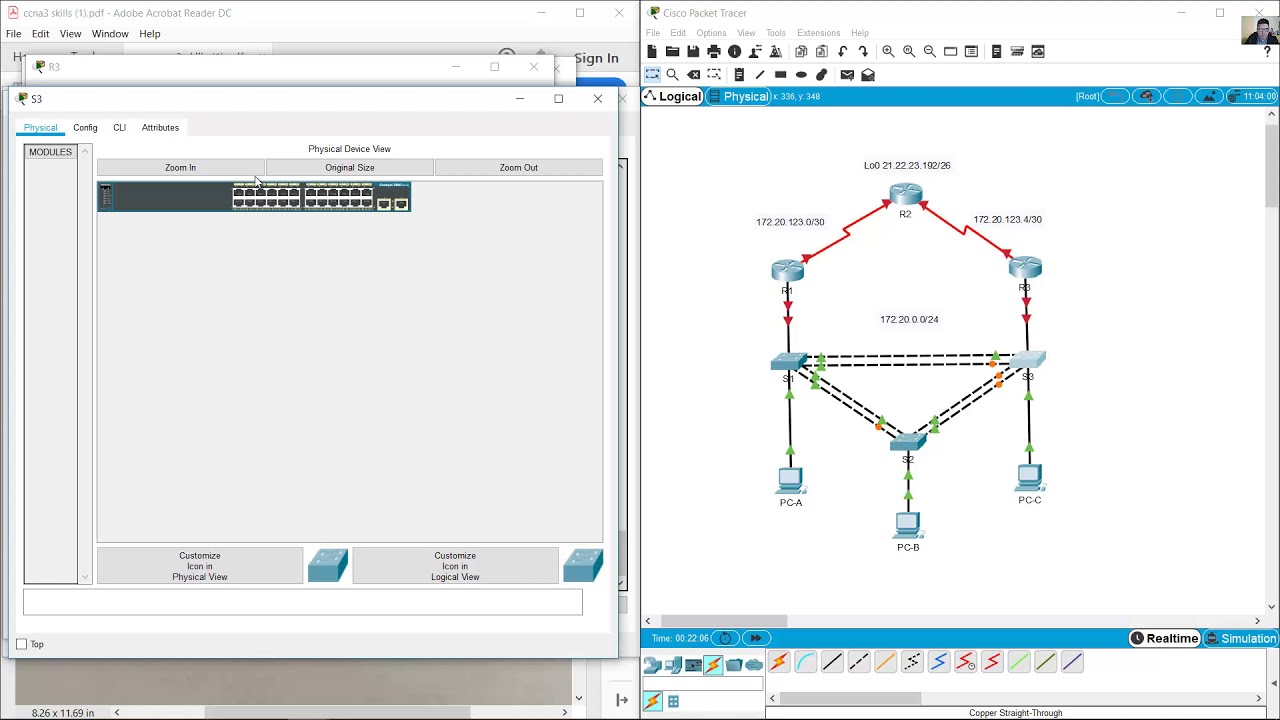Image resolution: width=1280 pixels, height=720 pixels.
Task: Toggle Physical workspace view
Action: click(740, 97)
